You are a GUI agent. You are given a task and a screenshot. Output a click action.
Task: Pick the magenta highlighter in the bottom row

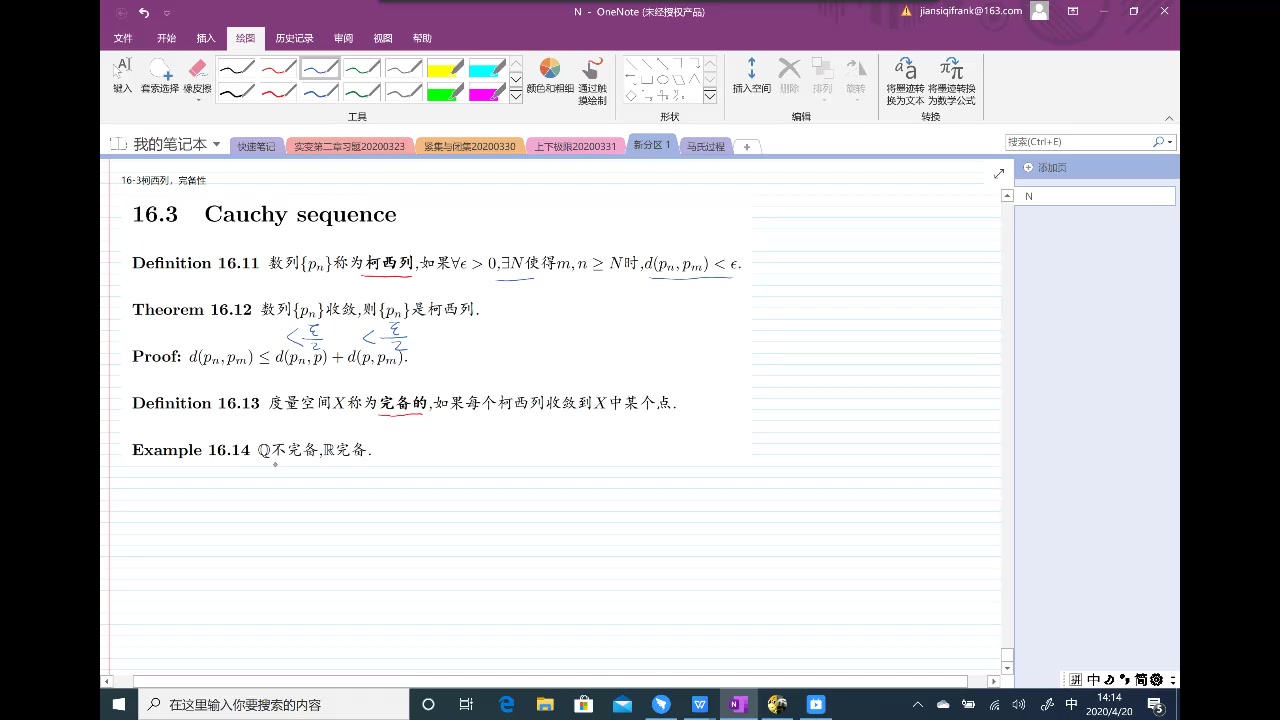[488, 92]
